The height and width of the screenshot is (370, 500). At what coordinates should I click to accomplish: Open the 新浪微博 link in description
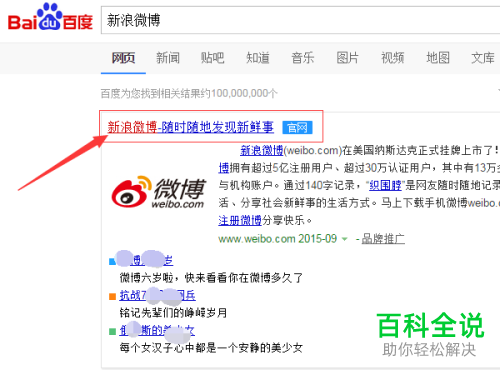click(x=262, y=150)
